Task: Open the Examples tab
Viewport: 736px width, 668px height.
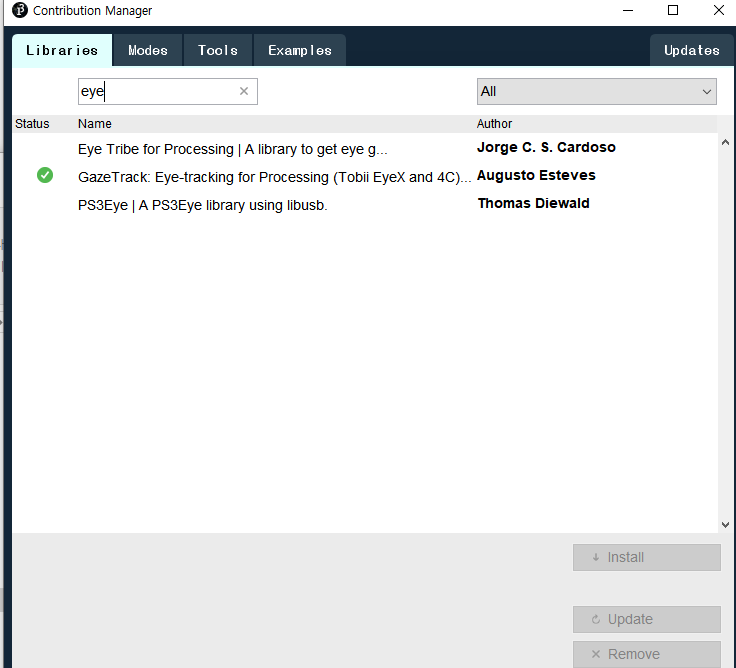Action: [x=300, y=50]
